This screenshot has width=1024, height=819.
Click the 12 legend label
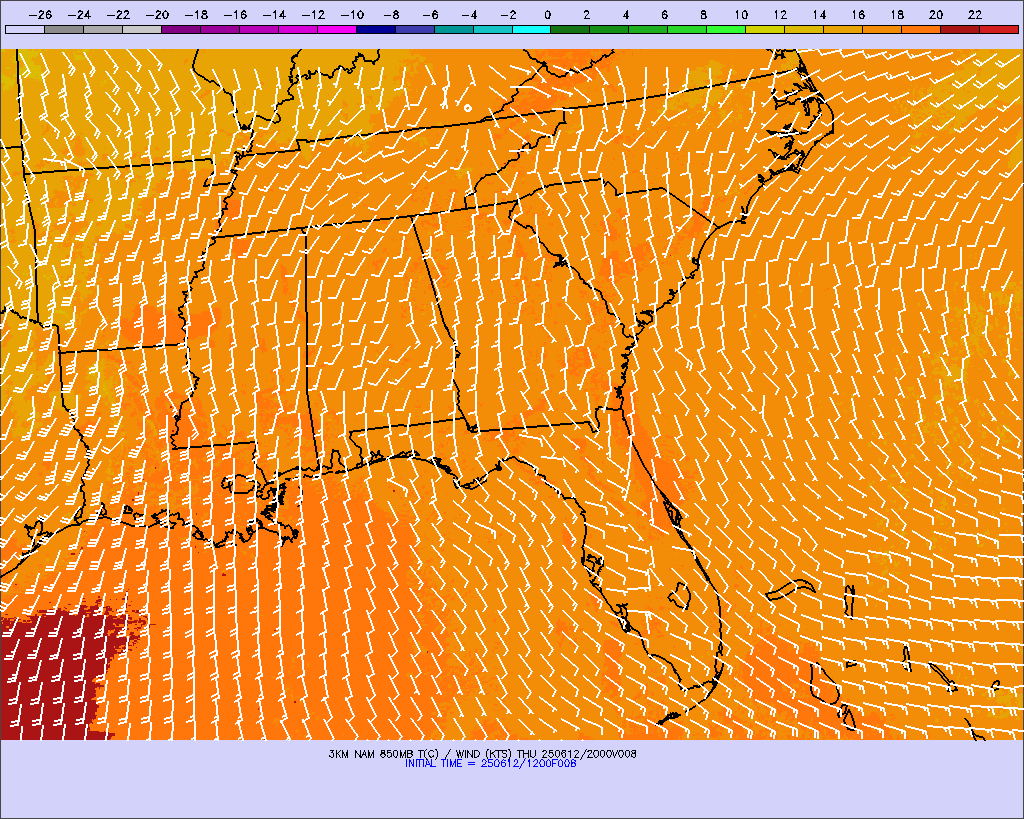point(780,15)
